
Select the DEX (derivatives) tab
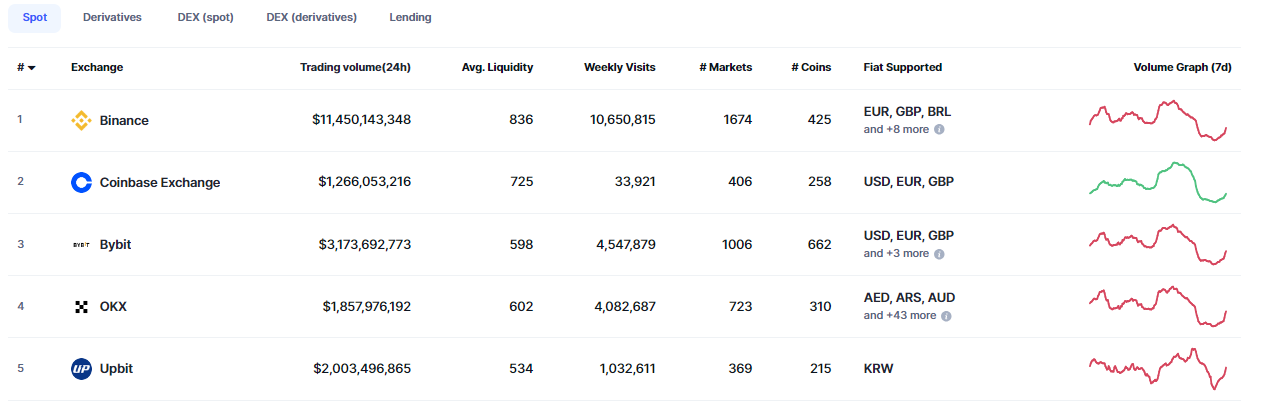311,18
